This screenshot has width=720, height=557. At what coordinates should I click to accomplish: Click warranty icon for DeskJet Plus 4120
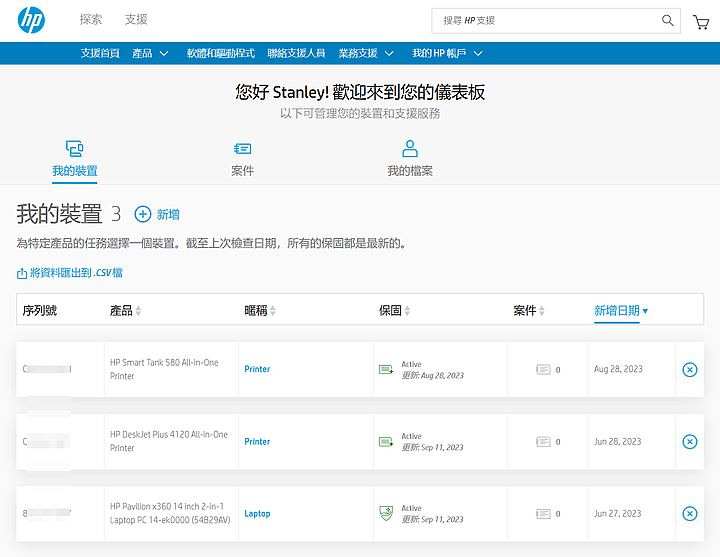coord(386,442)
